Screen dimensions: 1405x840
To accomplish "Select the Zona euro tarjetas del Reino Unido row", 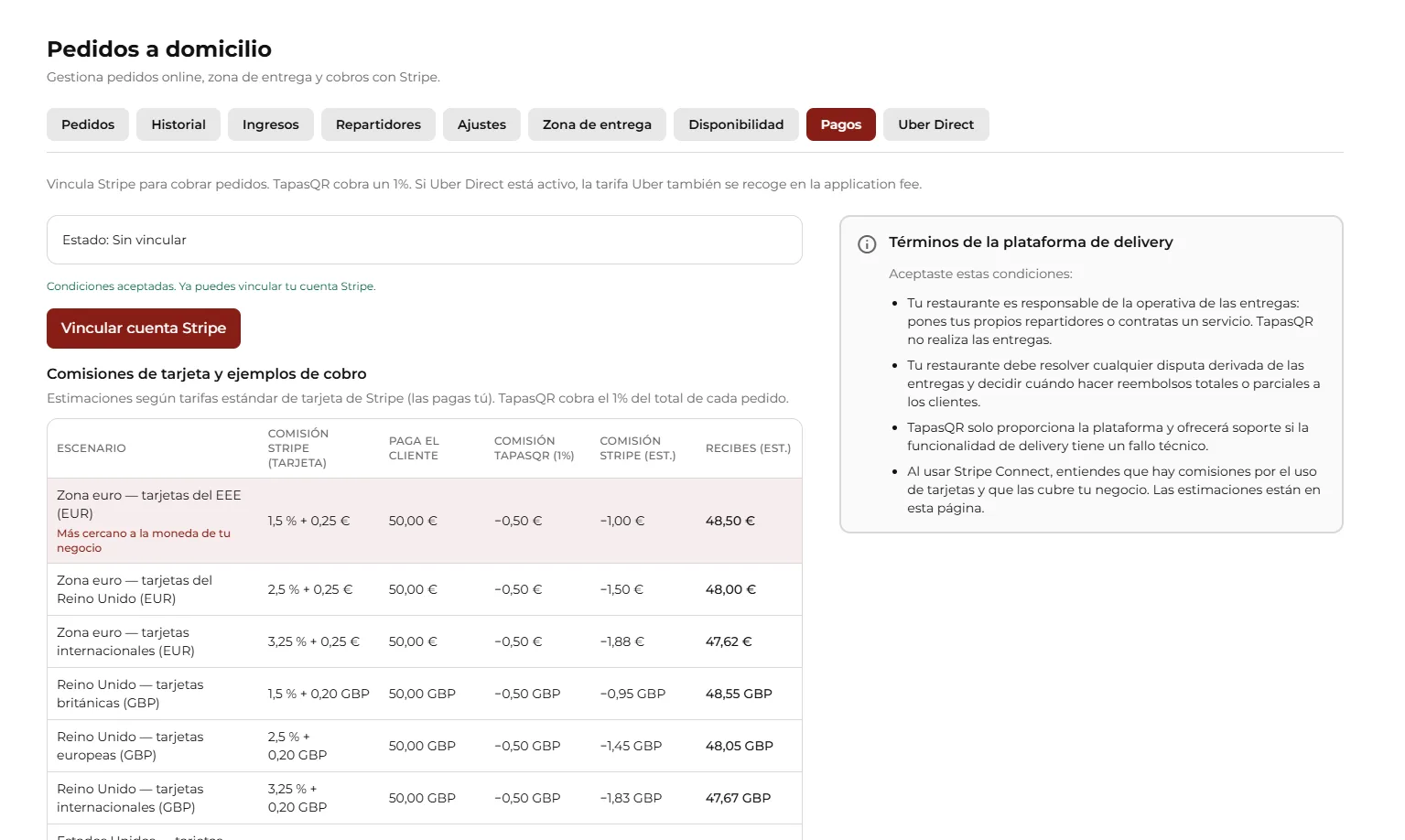I will point(425,589).
